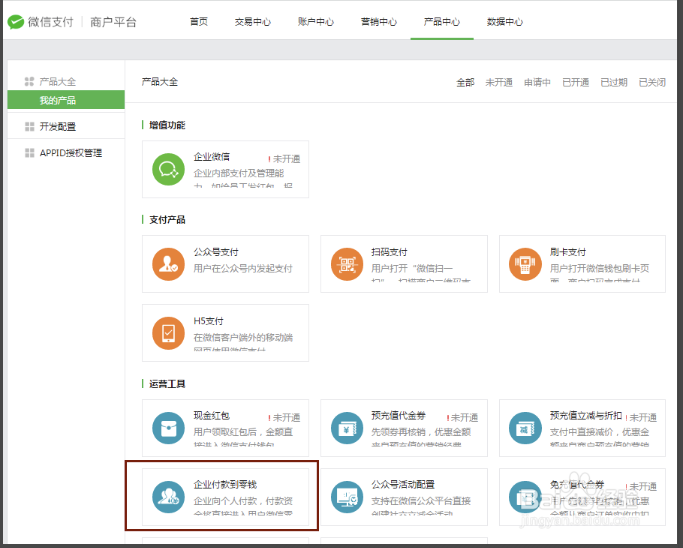Image resolution: width=683 pixels, height=548 pixels.
Task: Click the 企业付款到零钱 payment icon
Action: click(x=169, y=496)
